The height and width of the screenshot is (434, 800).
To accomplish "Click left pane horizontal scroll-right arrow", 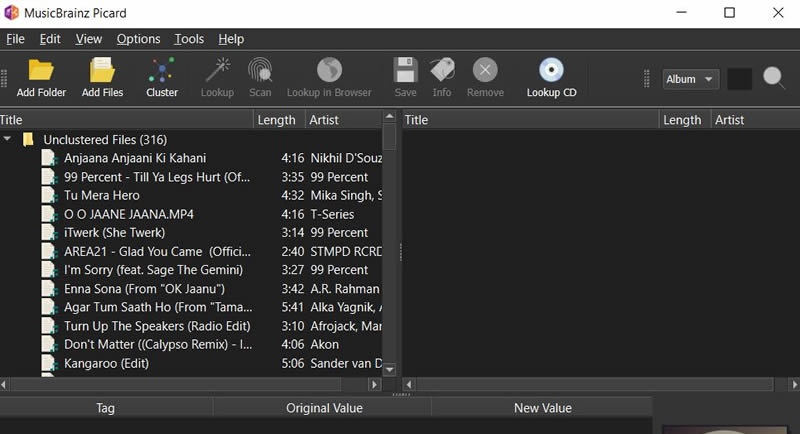I will point(374,385).
